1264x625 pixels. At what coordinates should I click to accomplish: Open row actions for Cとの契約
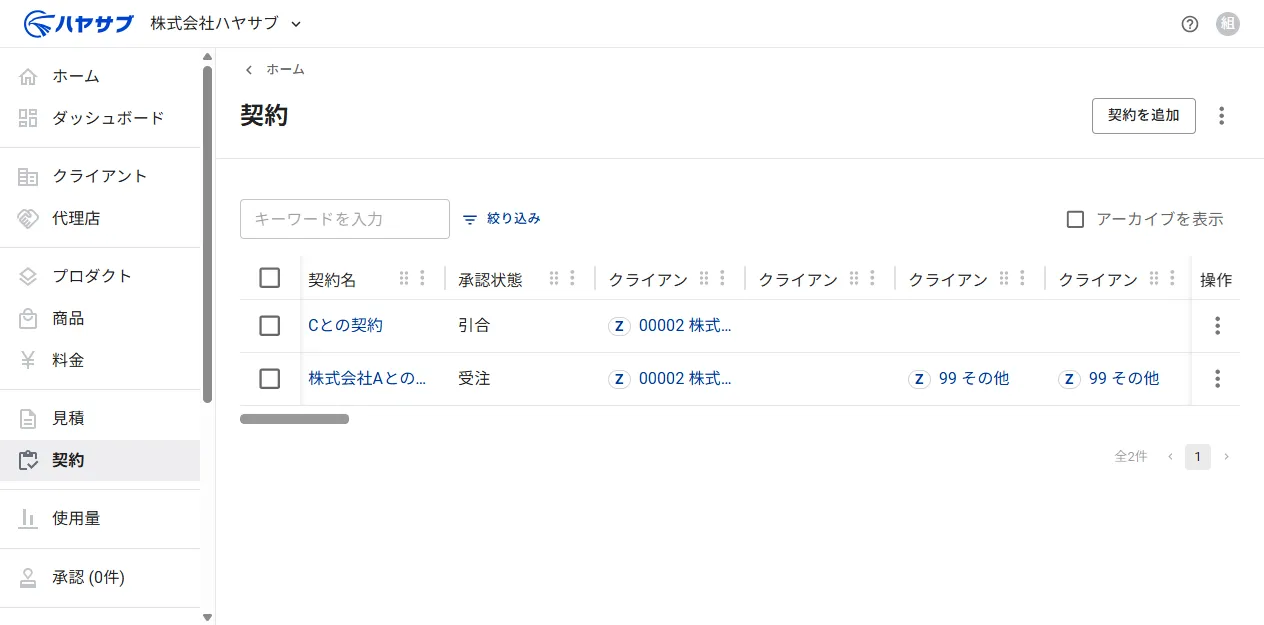[x=1217, y=326]
